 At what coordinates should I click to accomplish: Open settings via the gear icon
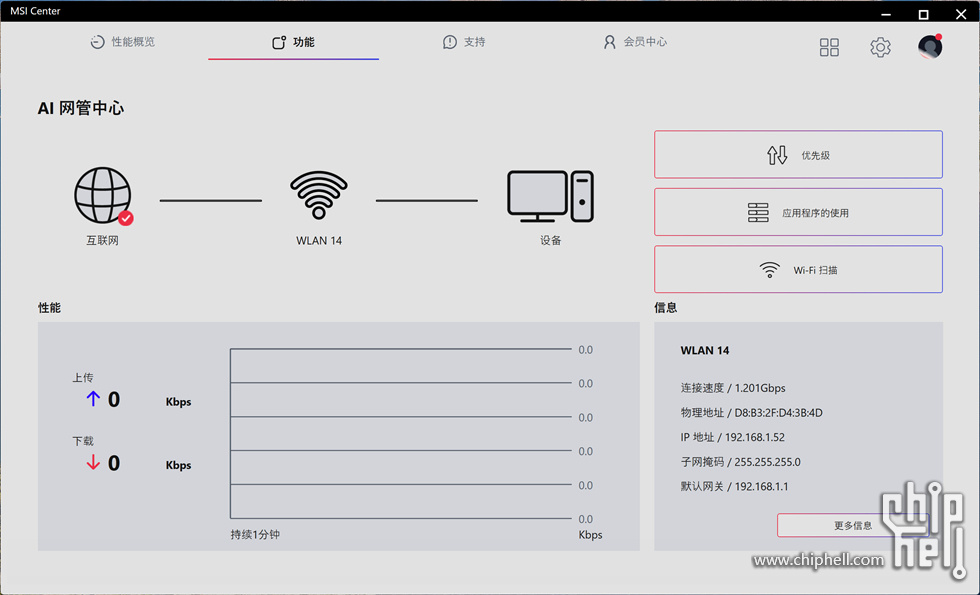coord(880,47)
